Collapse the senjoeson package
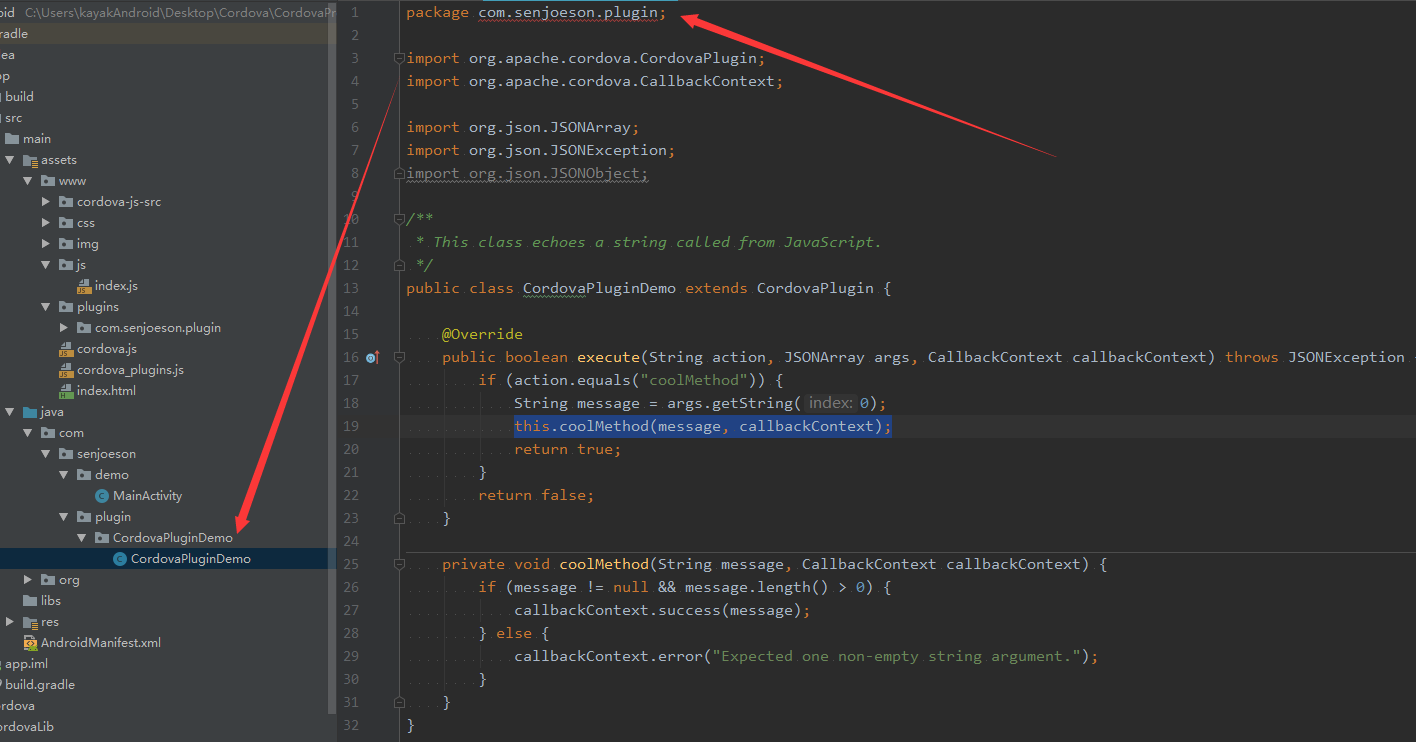 46,454
